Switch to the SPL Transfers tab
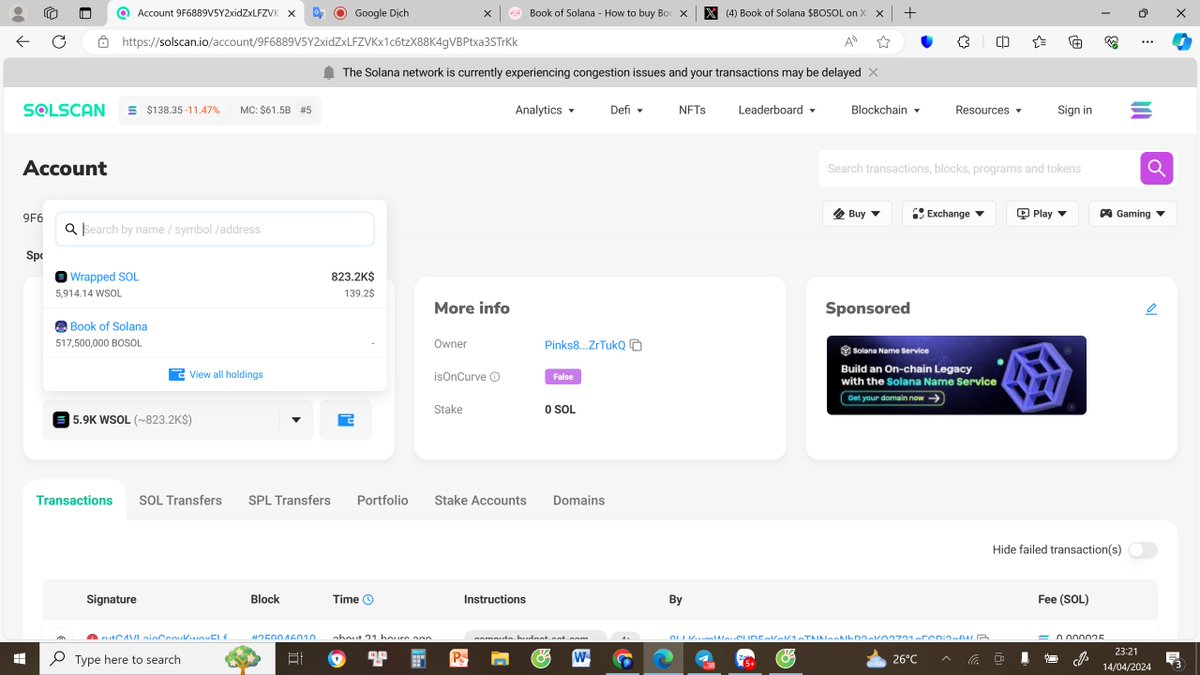 point(289,500)
